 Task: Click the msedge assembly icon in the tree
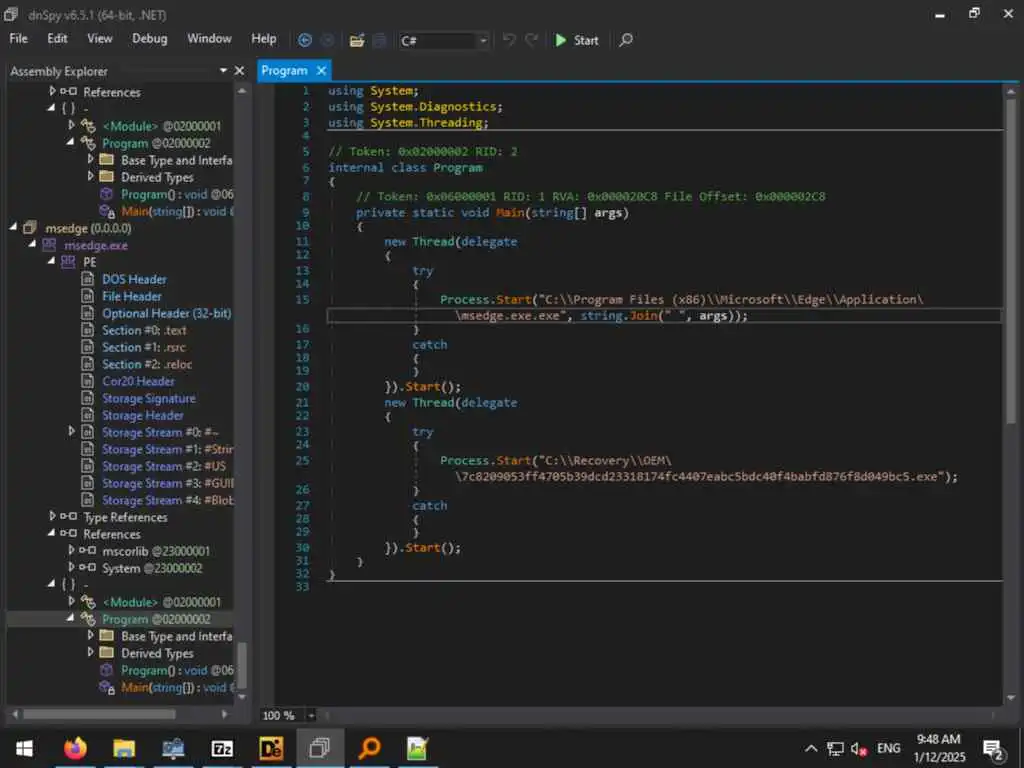click(30, 228)
